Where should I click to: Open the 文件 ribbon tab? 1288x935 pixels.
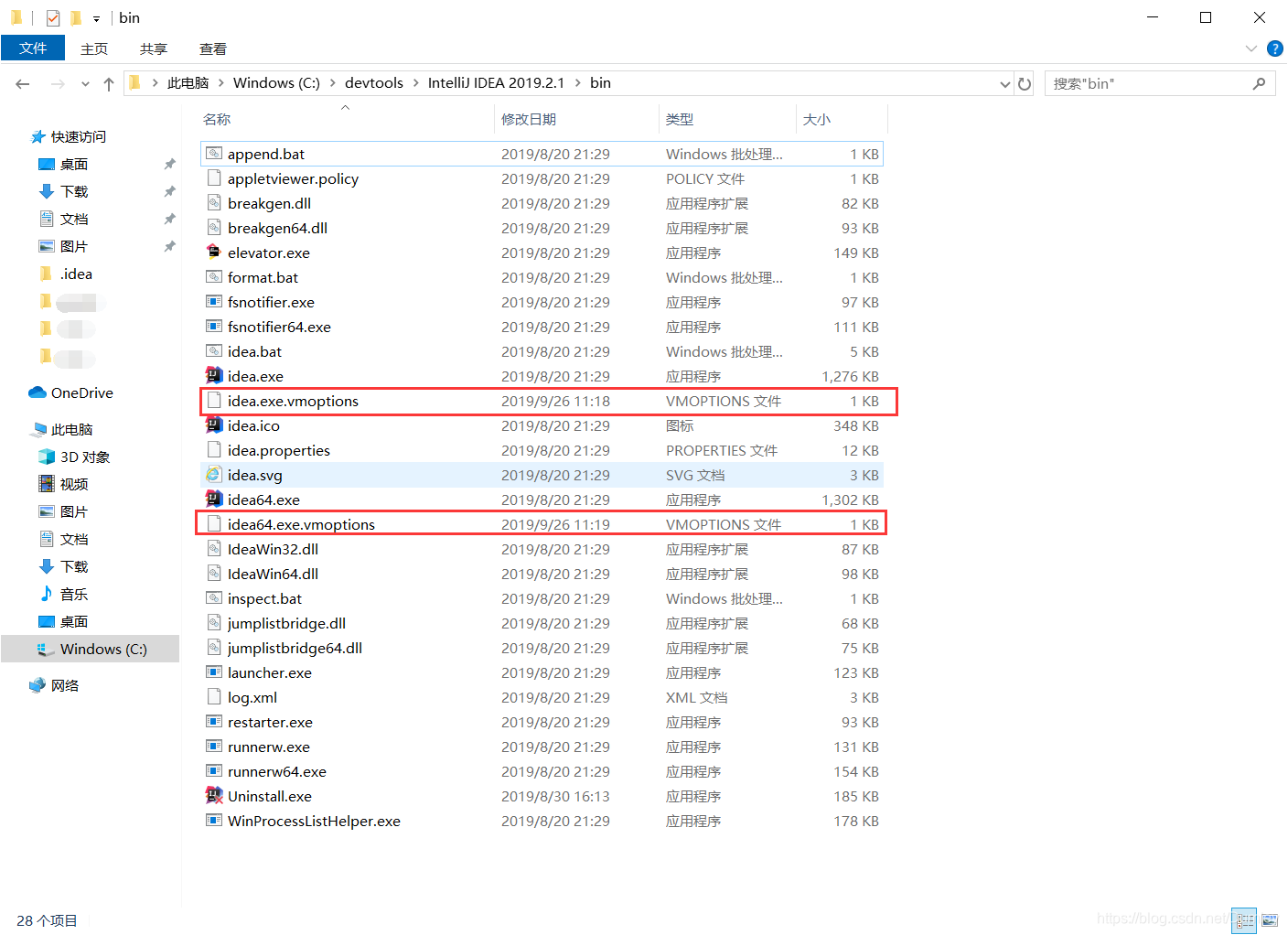click(x=33, y=48)
